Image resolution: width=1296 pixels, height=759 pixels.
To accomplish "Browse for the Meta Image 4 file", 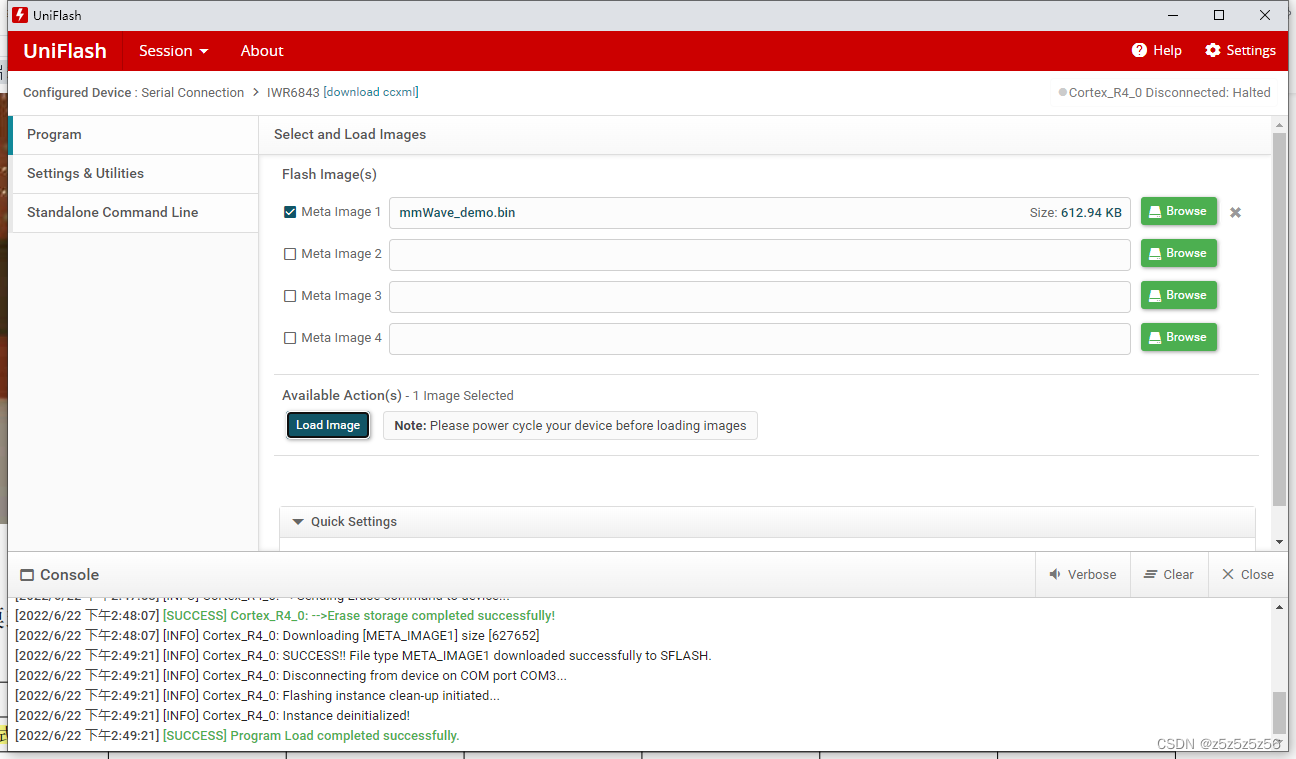I will 1179,338.
